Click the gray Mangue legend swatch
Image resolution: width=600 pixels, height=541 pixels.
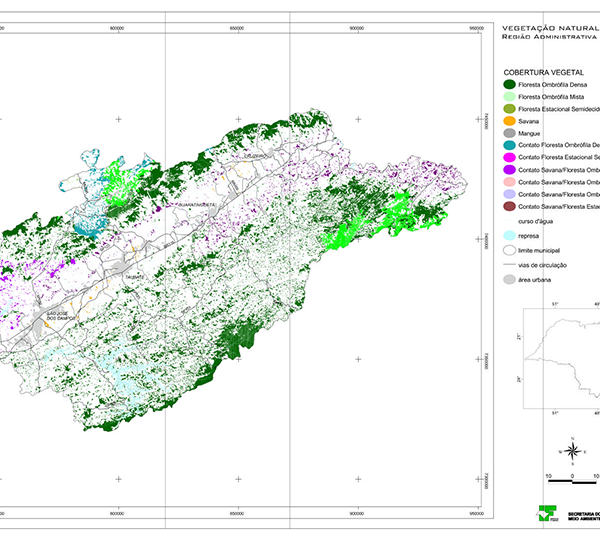pos(509,133)
